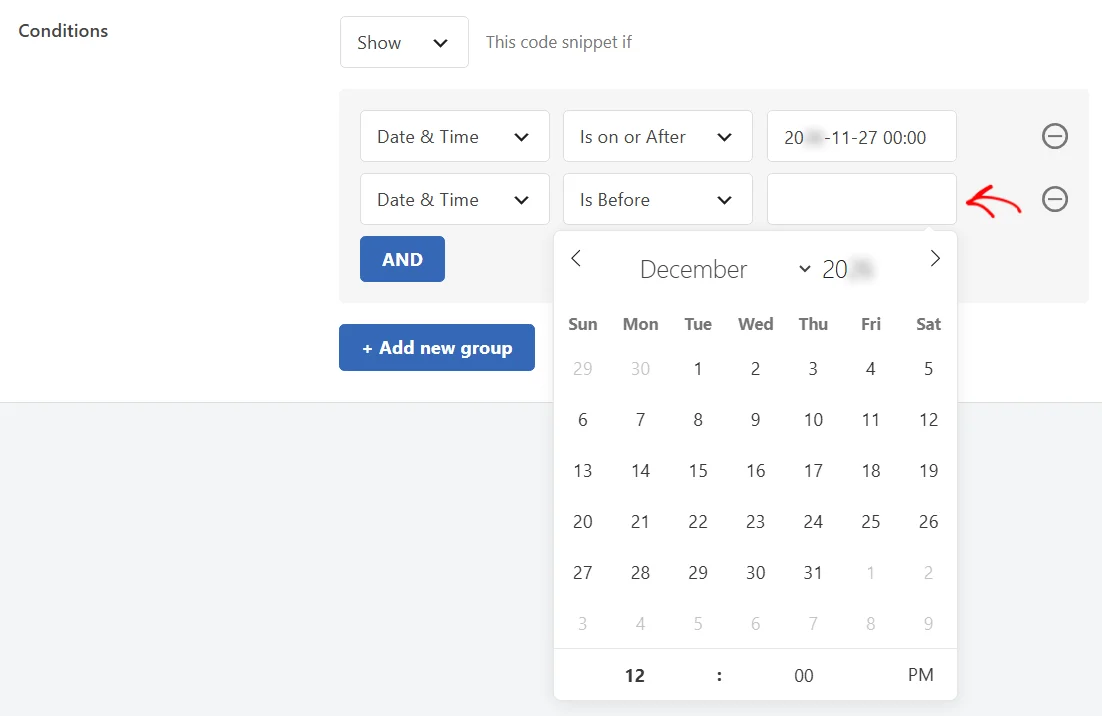Viewport: 1102px width, 716px height.
Task: Choose December 23 in calendar
Action: (756, 522)
